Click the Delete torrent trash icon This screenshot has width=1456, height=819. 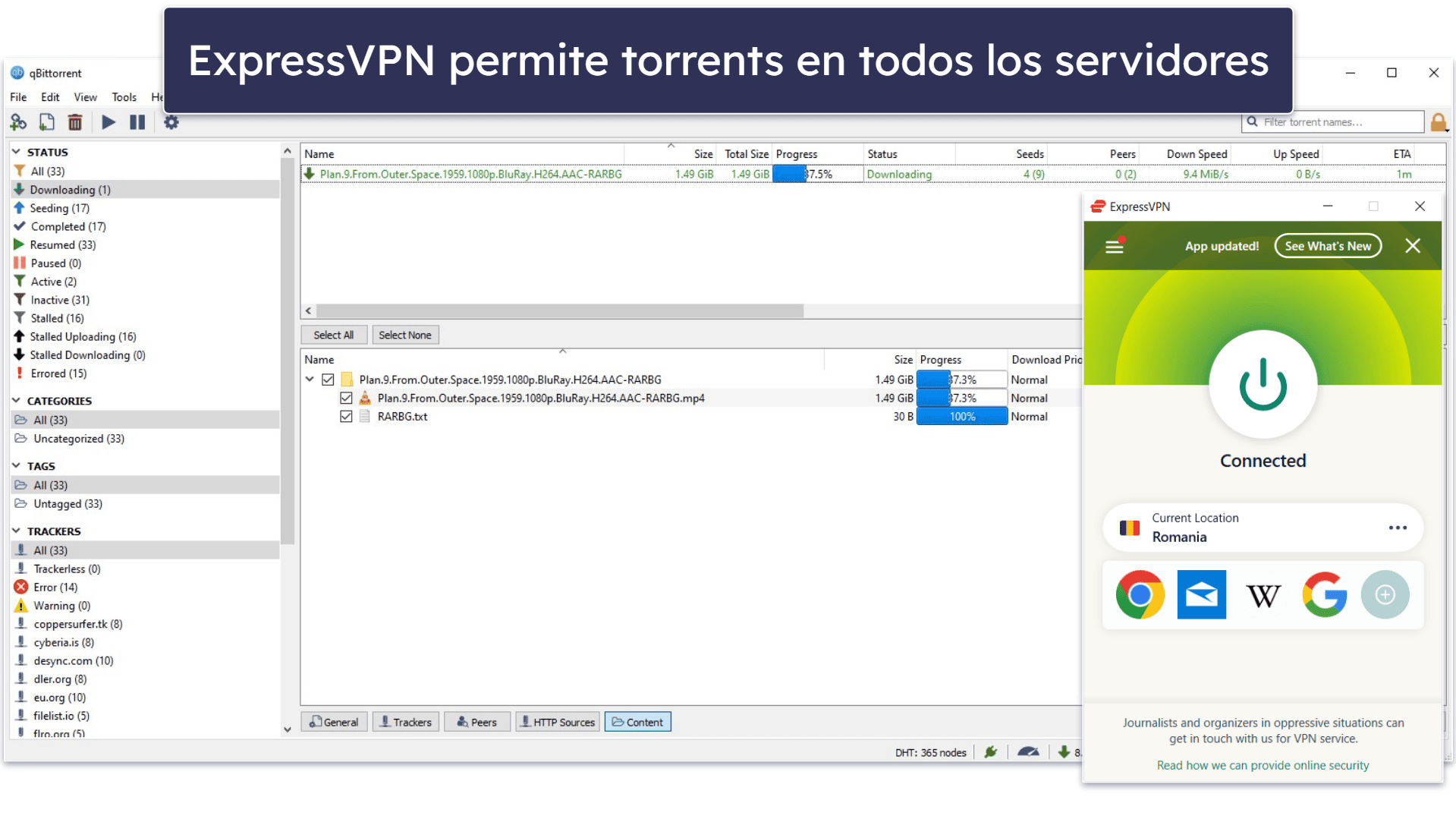(x=75, y=122)
